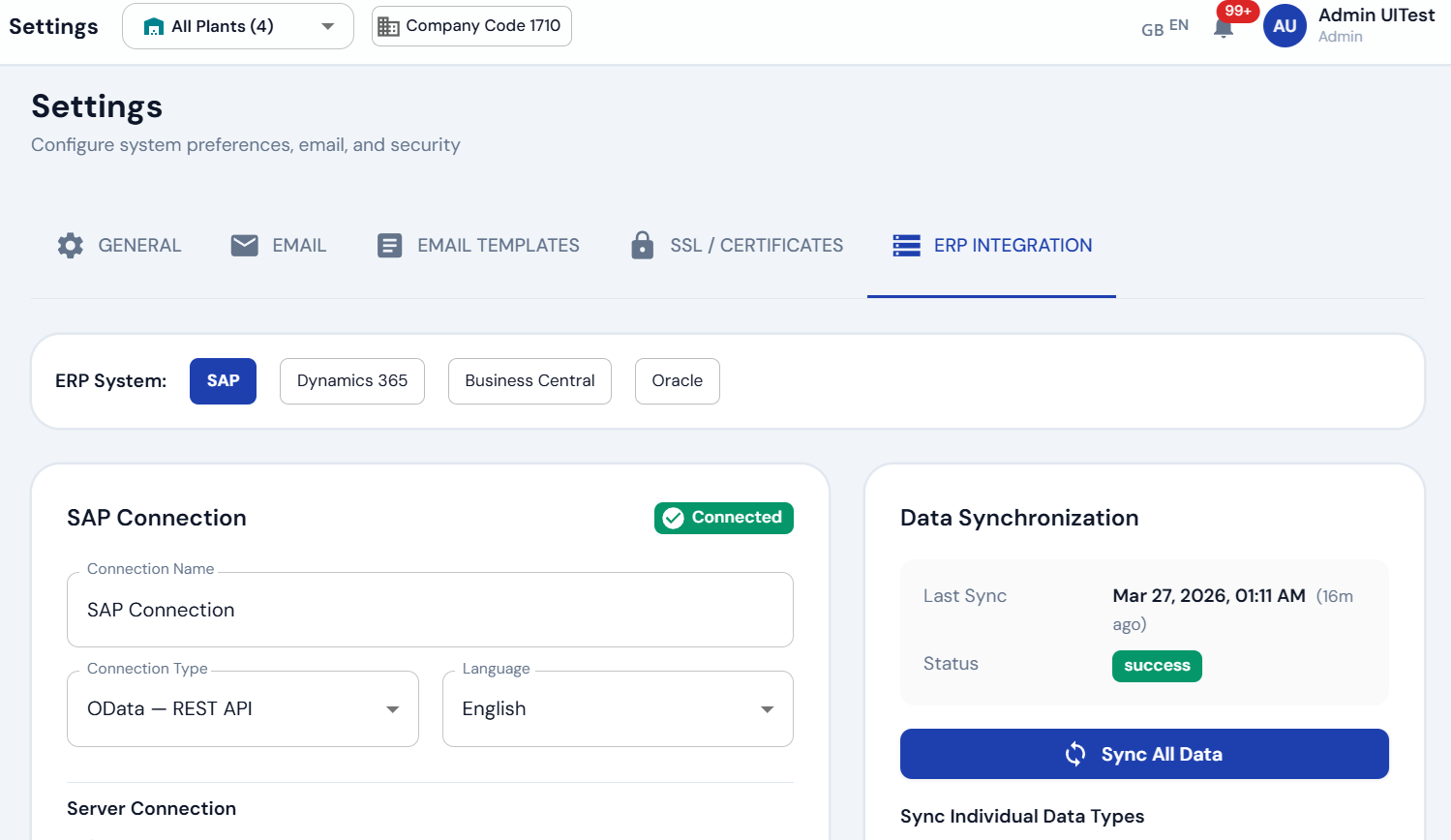Screen dimensions: 1451x840
Task: Switch the ERP system to Oracle
Action: click(x=677, y=380)
